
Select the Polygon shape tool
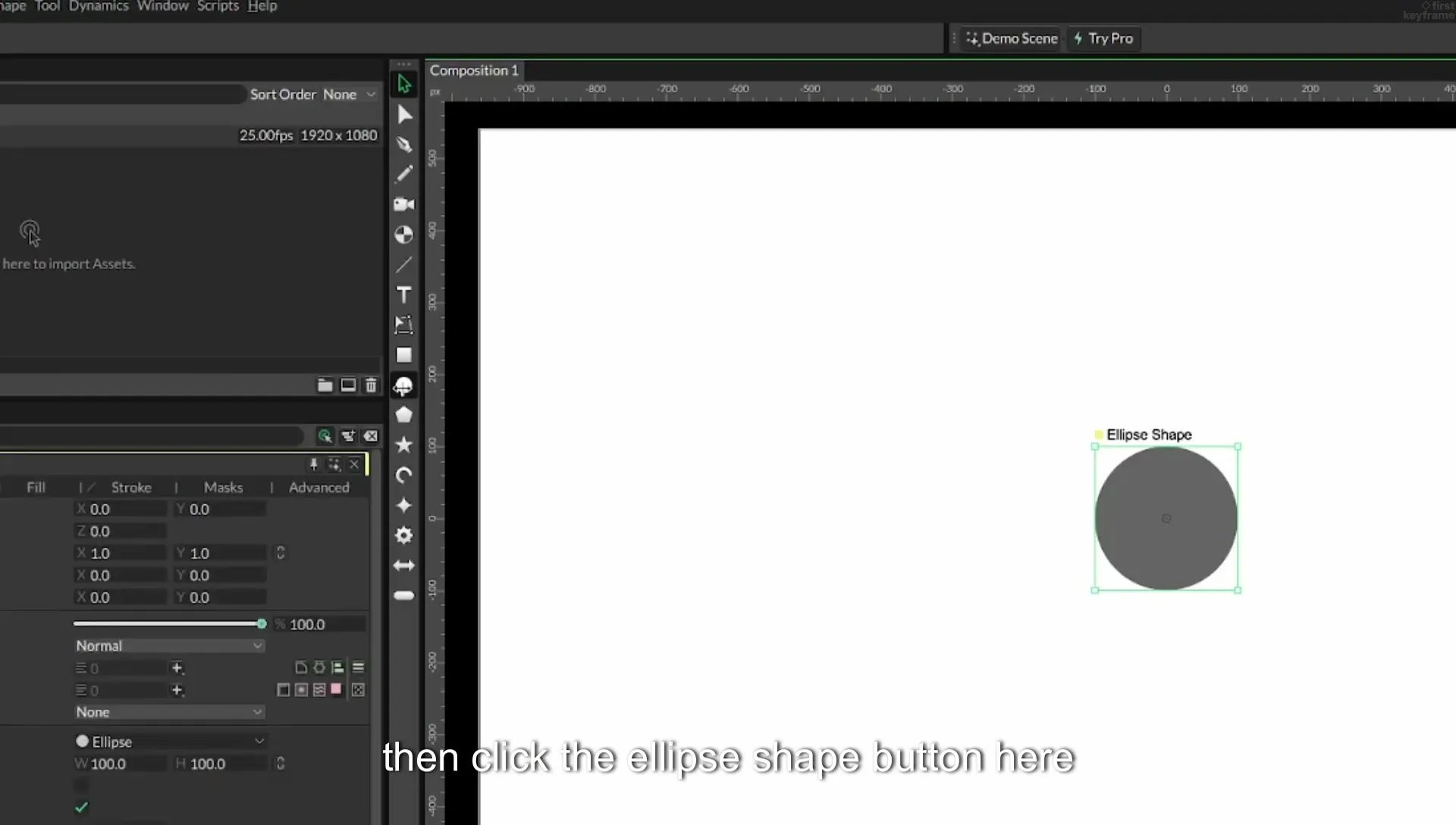point(404,415)
